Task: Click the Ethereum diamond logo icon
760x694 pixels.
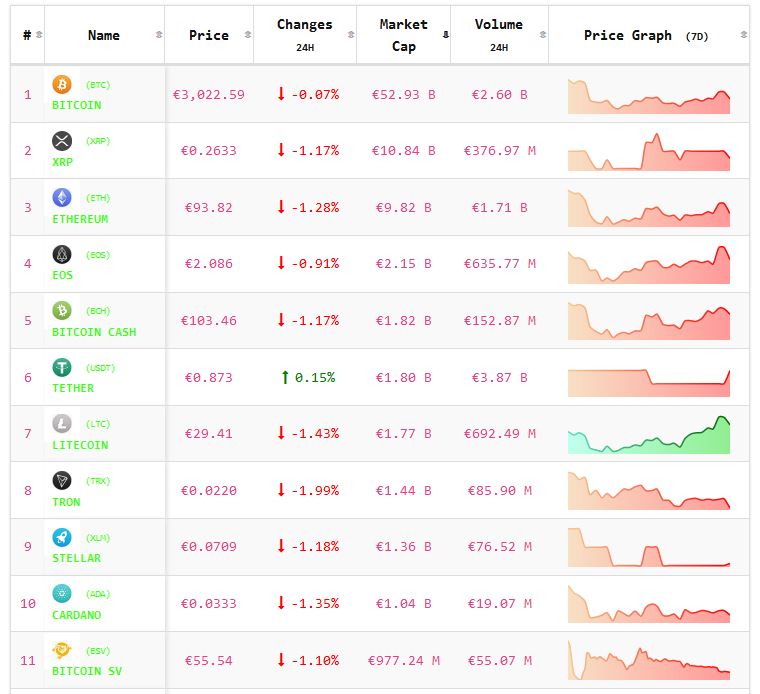Action: (x=62, y=198)
